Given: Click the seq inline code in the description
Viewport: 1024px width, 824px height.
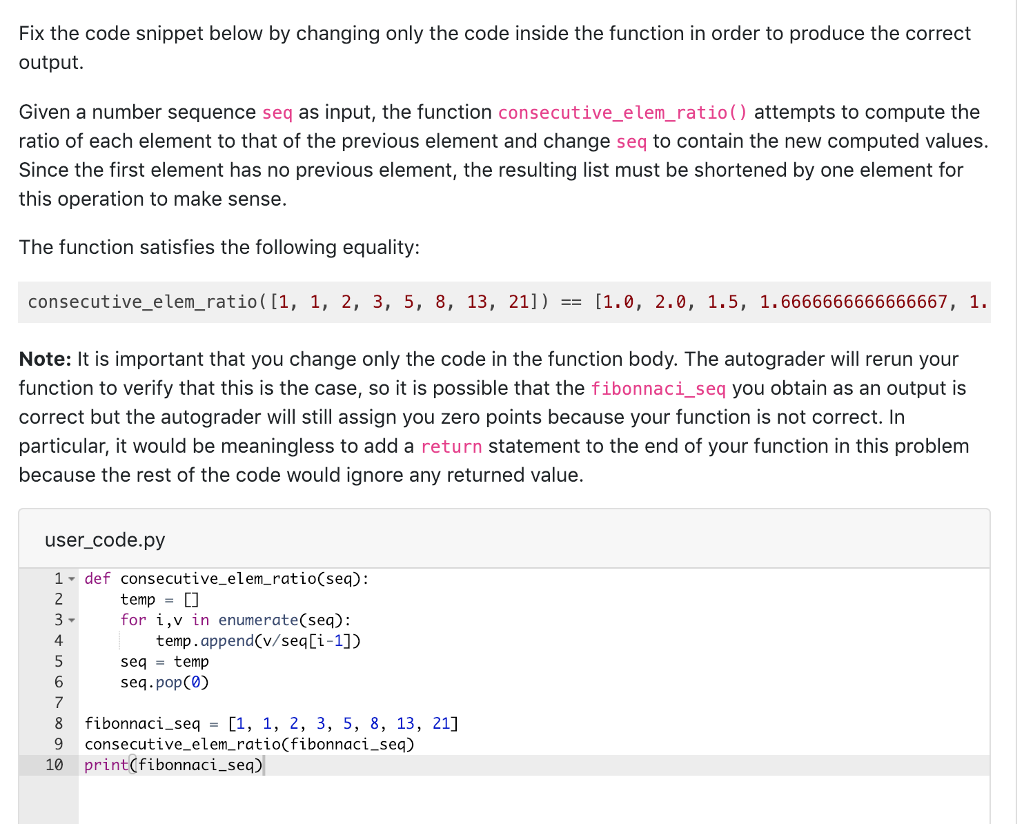Looking at the screenshot, I should (x=277, y=112).
